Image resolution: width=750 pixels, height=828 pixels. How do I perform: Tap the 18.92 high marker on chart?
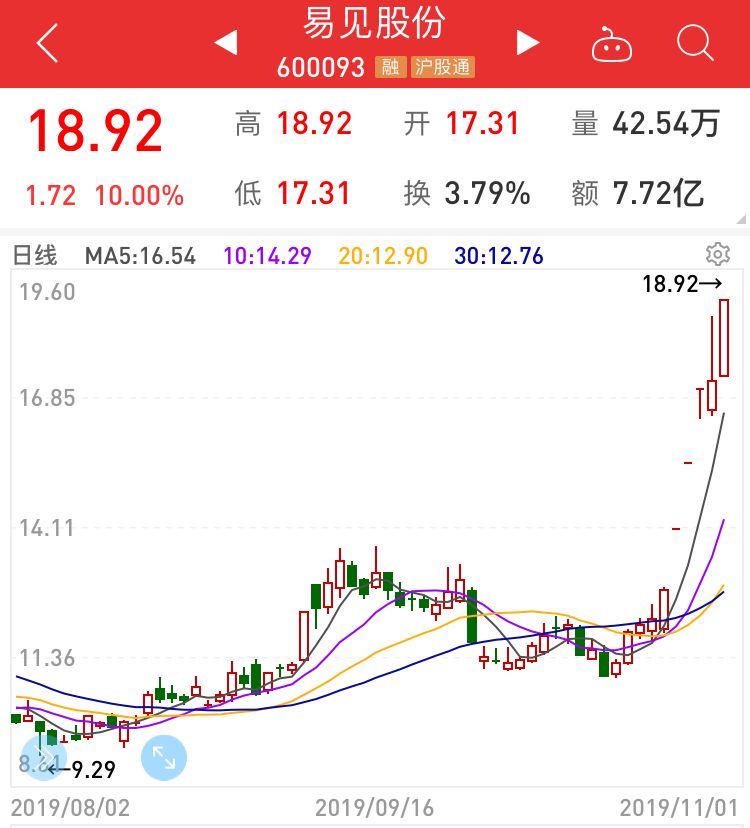click(x=682, y=284)
